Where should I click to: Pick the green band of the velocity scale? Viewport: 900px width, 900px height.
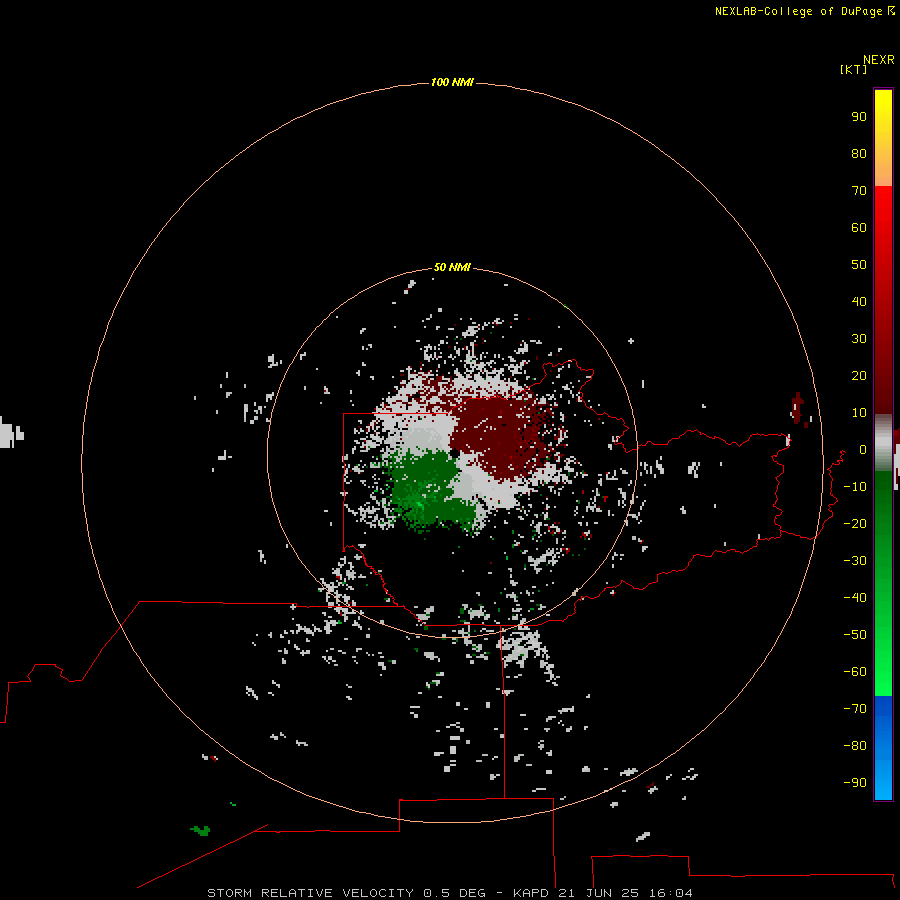[x=883, y=583]
